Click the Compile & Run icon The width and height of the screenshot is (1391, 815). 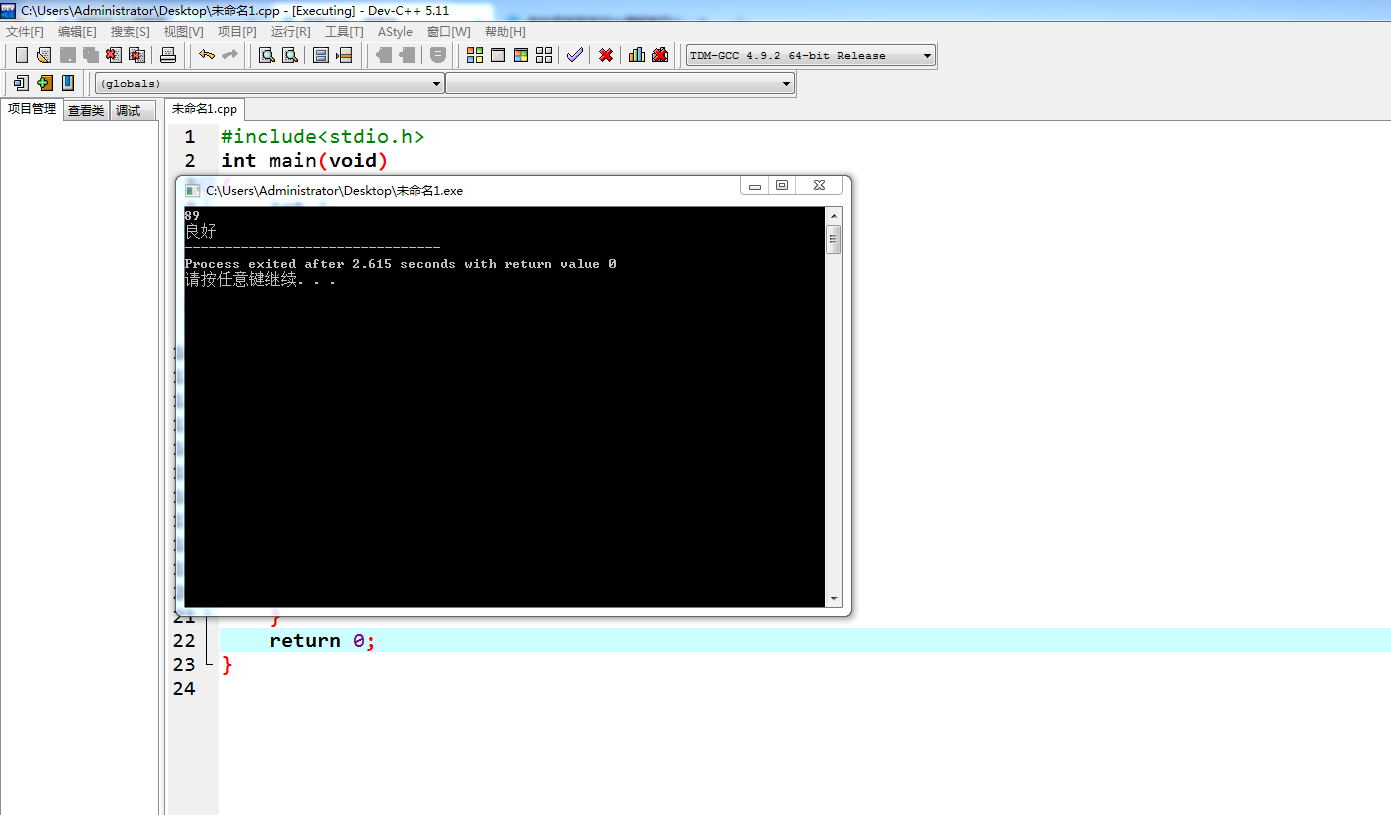click(521, 55)
